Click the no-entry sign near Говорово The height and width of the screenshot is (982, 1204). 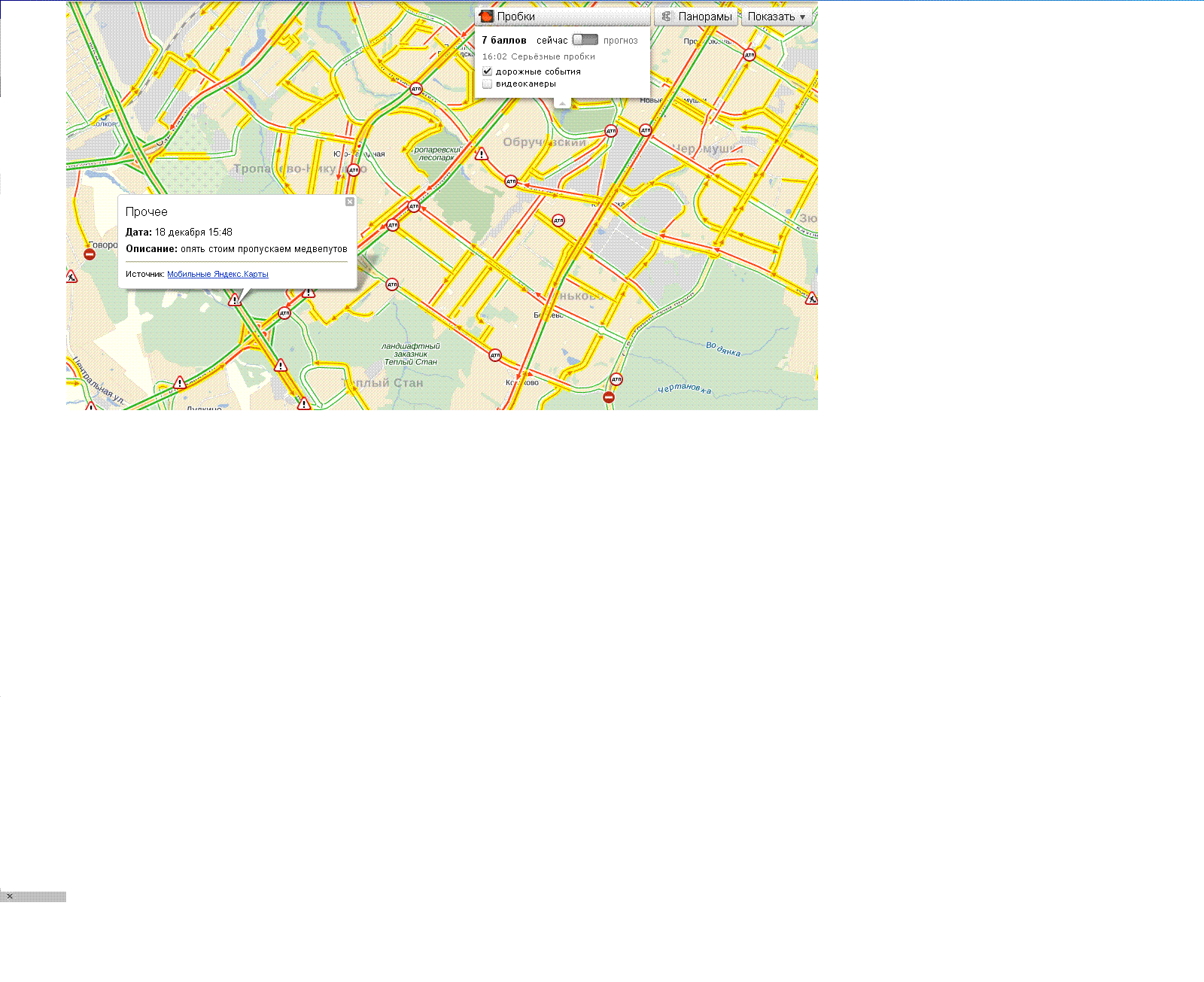[x=90, y=254]
